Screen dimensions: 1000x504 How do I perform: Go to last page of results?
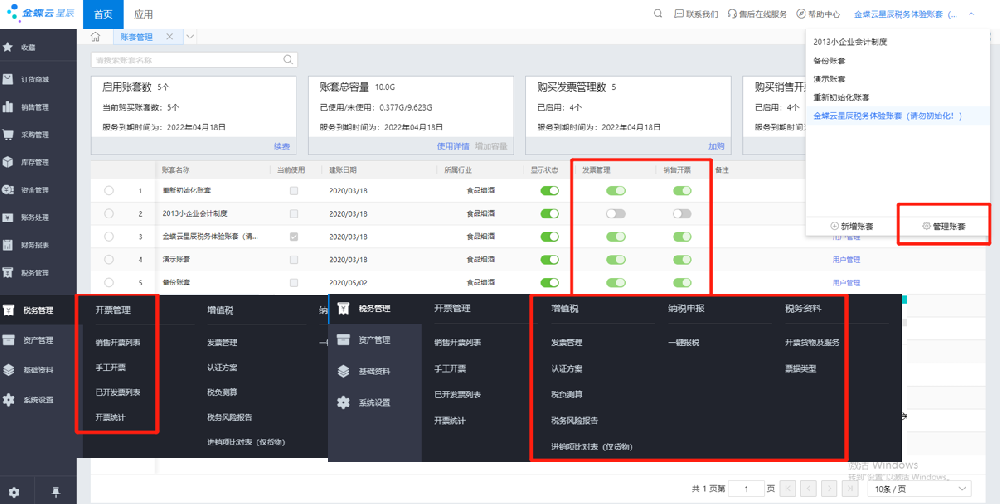coord(849,489)
